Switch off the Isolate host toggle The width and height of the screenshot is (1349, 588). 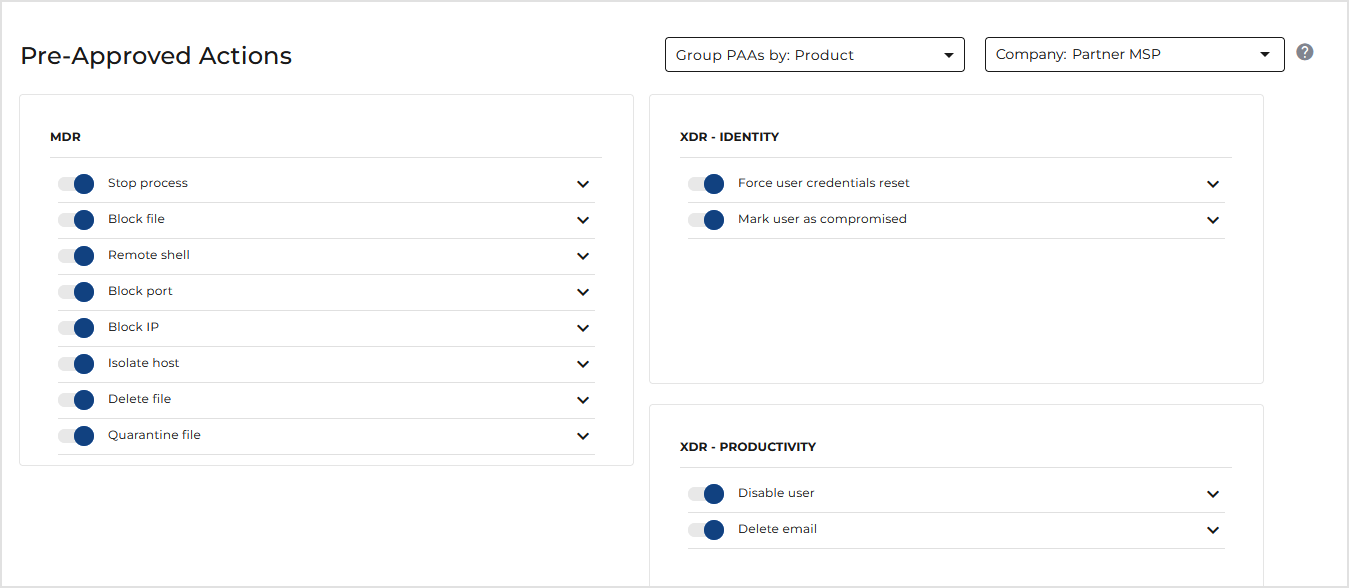pyautogui.click(x=76, y=364)
